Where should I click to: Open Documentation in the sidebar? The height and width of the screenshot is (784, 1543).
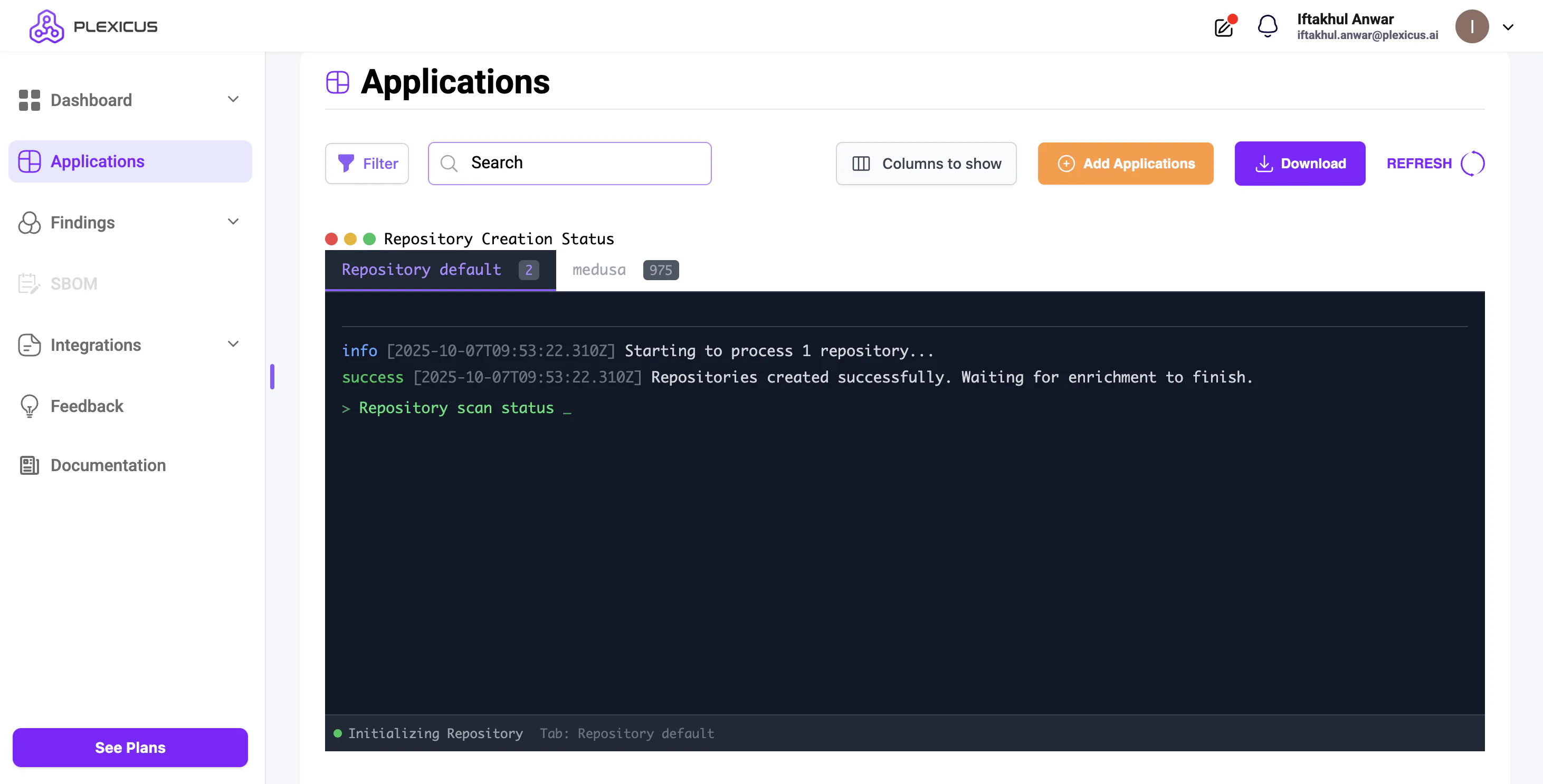pos(108,465)
